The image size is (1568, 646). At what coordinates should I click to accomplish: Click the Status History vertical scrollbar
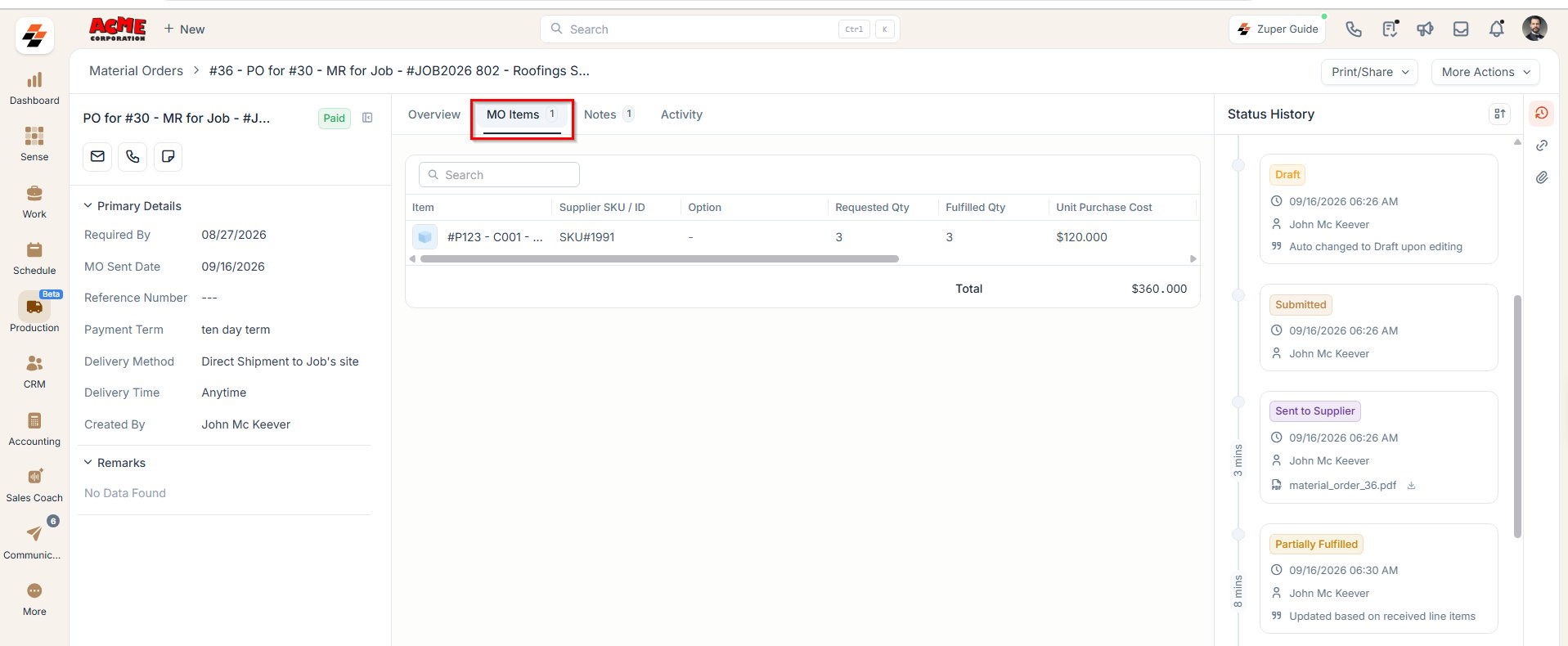point(1517,417)
